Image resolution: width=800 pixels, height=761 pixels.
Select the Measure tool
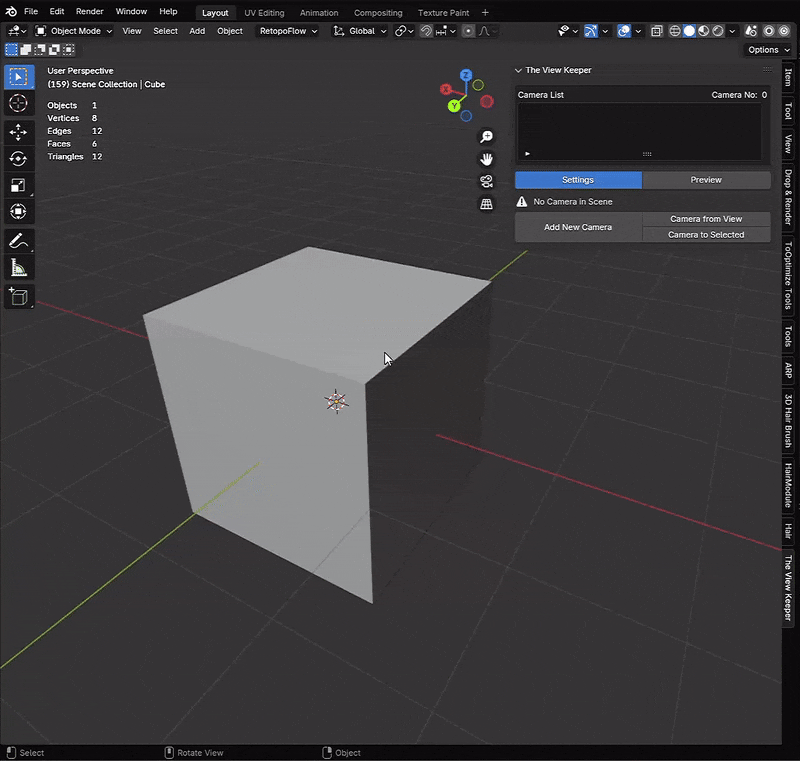click(19, 267)
